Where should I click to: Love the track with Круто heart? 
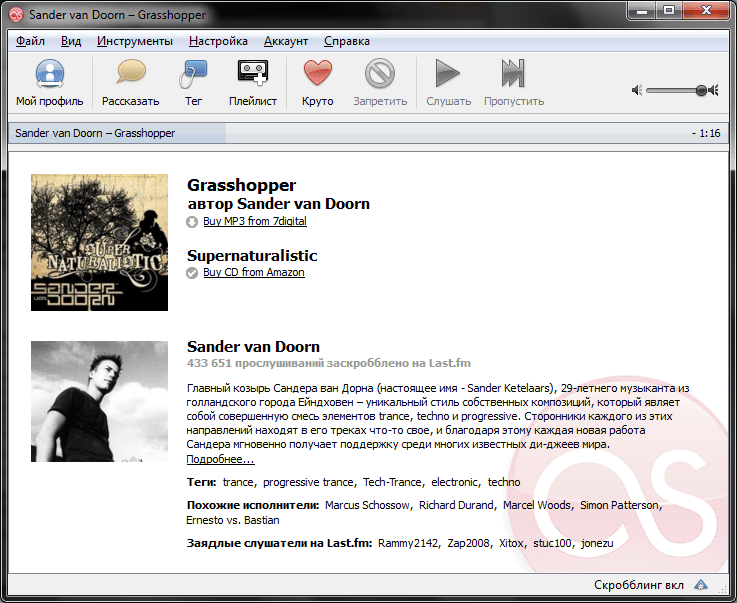point(318,73)
